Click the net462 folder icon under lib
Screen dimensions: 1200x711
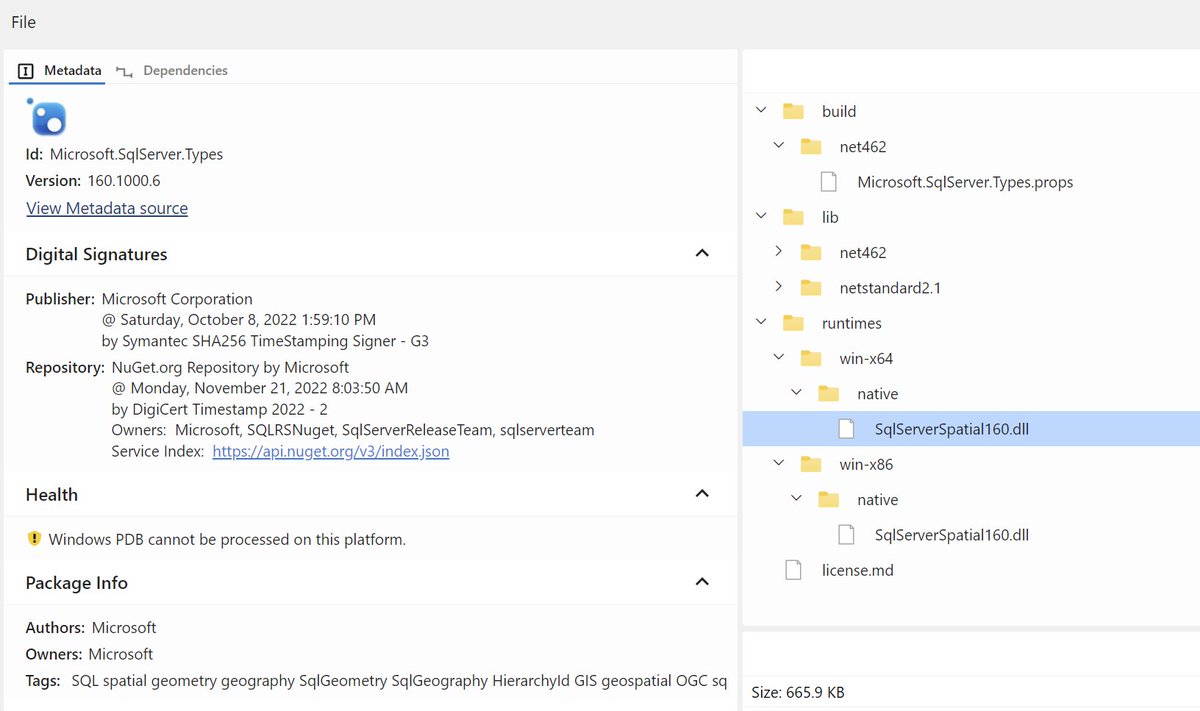click(811, 253)
